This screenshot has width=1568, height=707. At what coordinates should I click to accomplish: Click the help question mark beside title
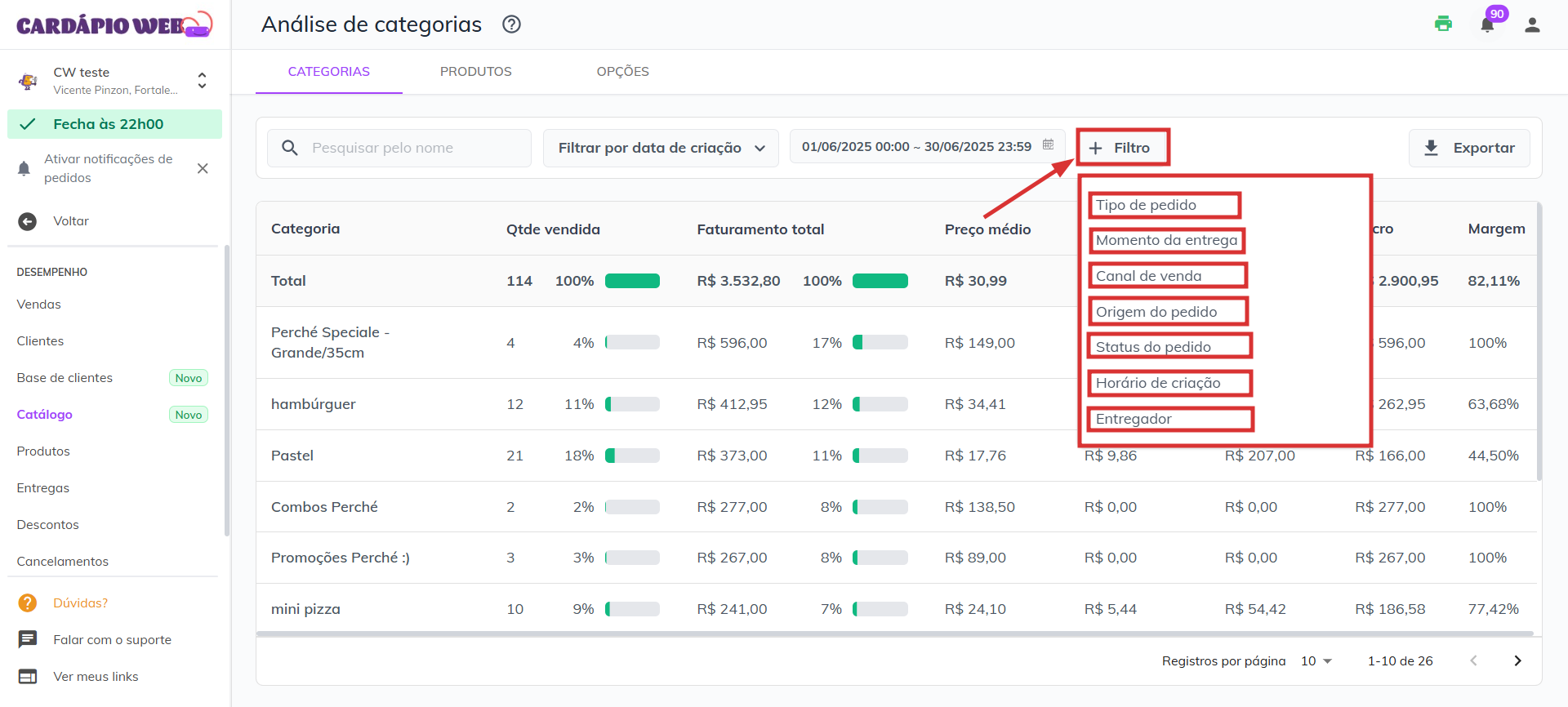(511, 24)
